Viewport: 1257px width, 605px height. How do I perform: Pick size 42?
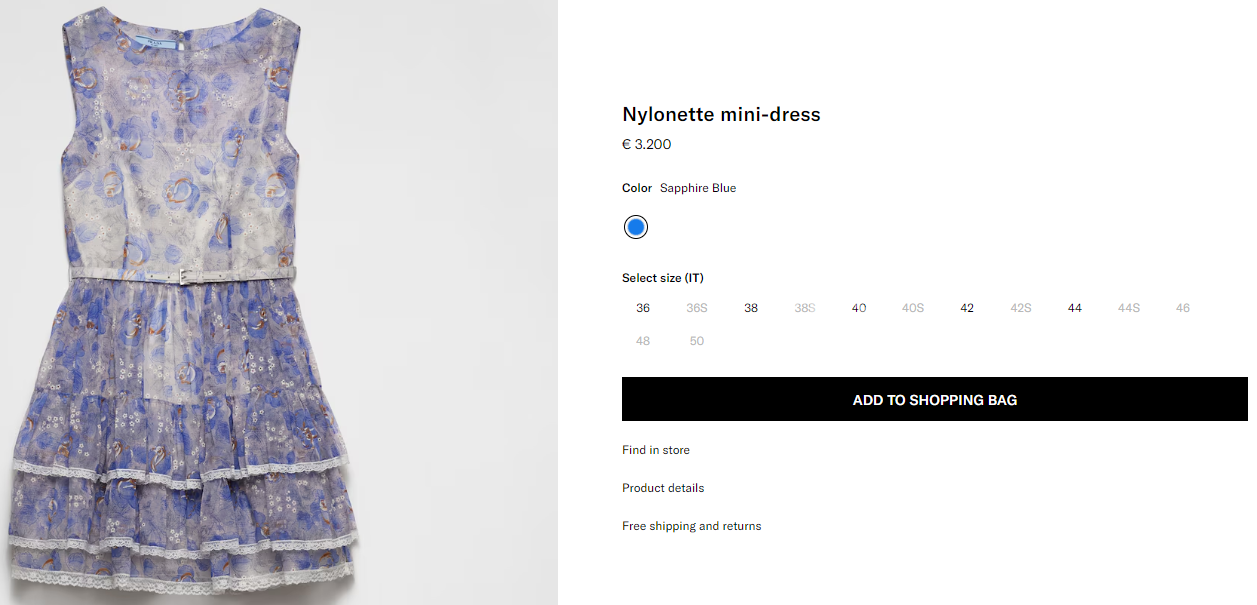pyautogui.click(x=967, y=308)
